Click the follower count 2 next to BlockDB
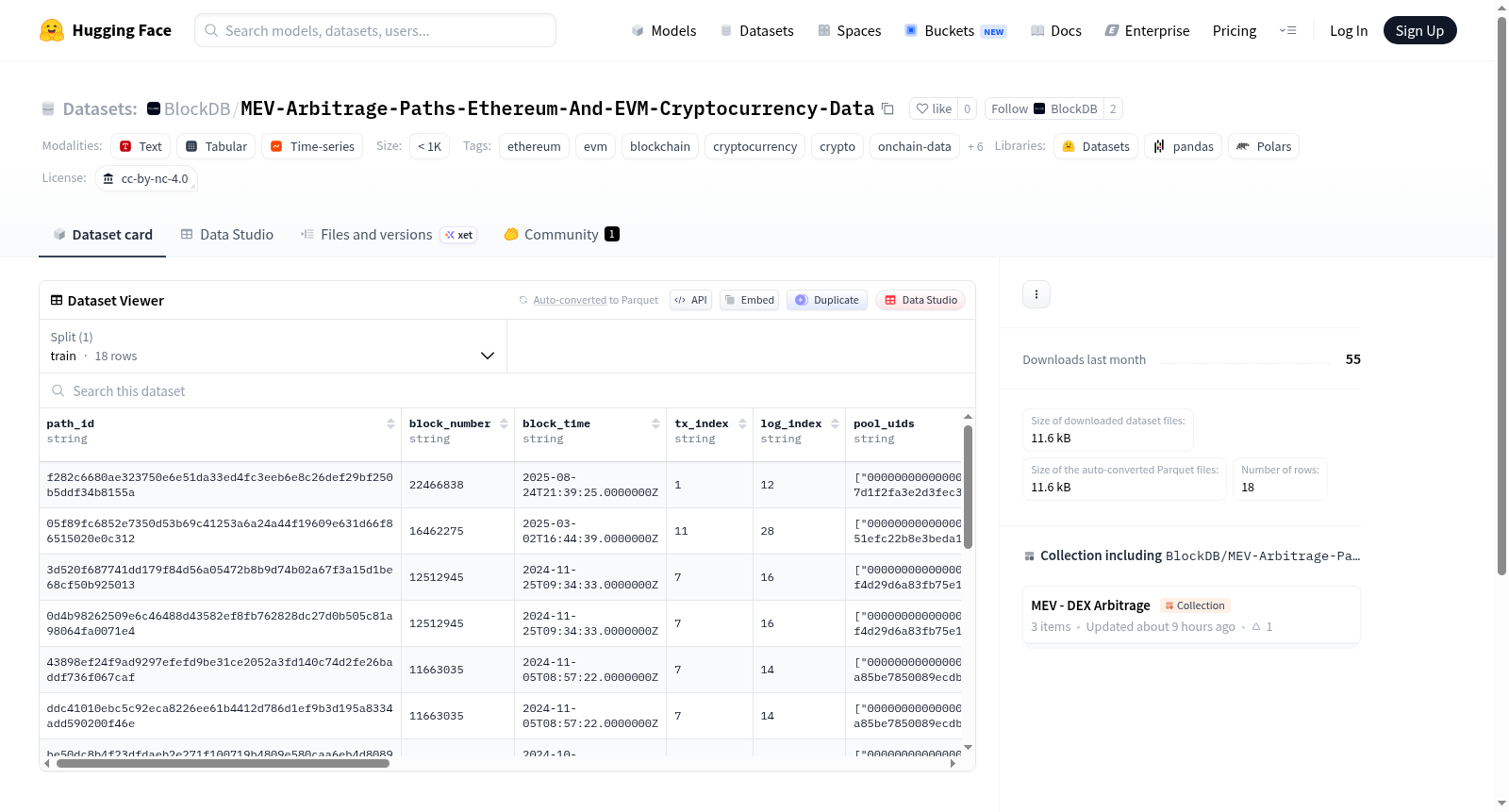The width and height of the screenshot is (1509, 812). point(1113,108)
